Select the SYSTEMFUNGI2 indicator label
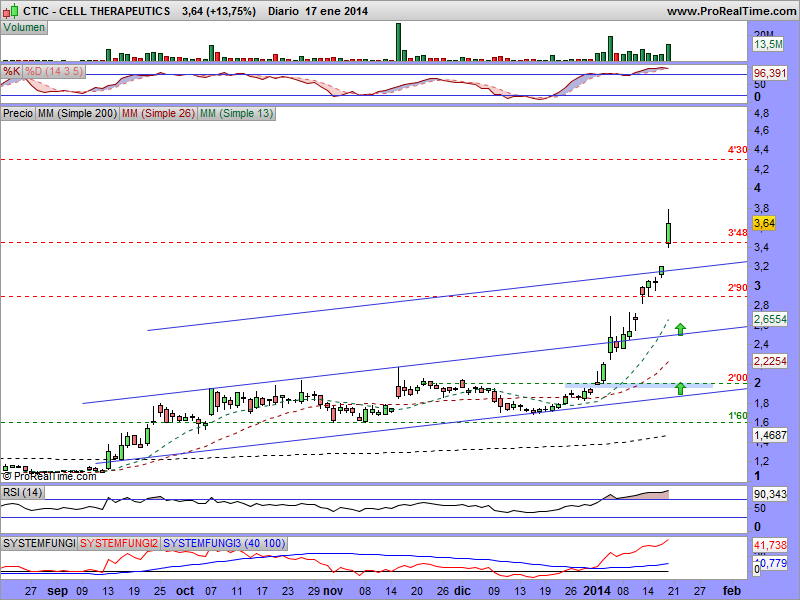Viewport: 800px width, 600px height. [x=119, y=543]
